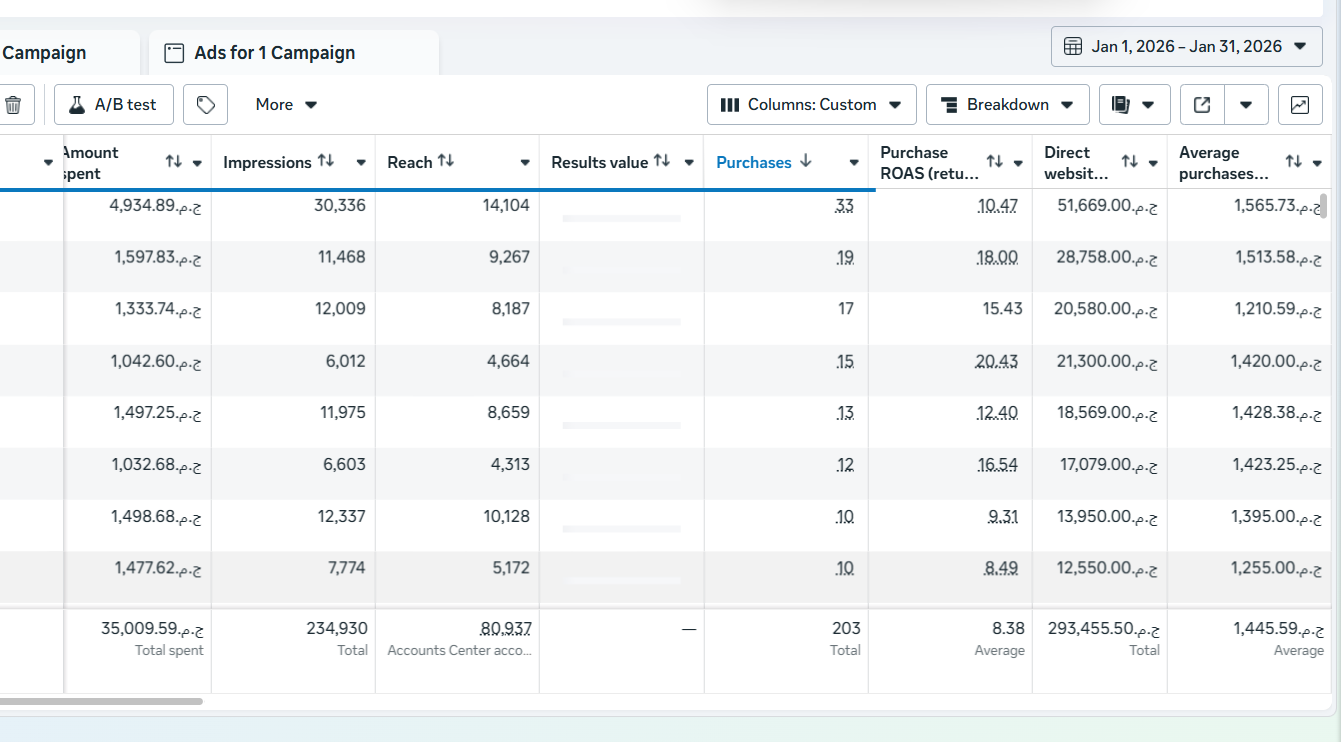
Task: Click the trash delete icon
Action: (x=14, y=105)
